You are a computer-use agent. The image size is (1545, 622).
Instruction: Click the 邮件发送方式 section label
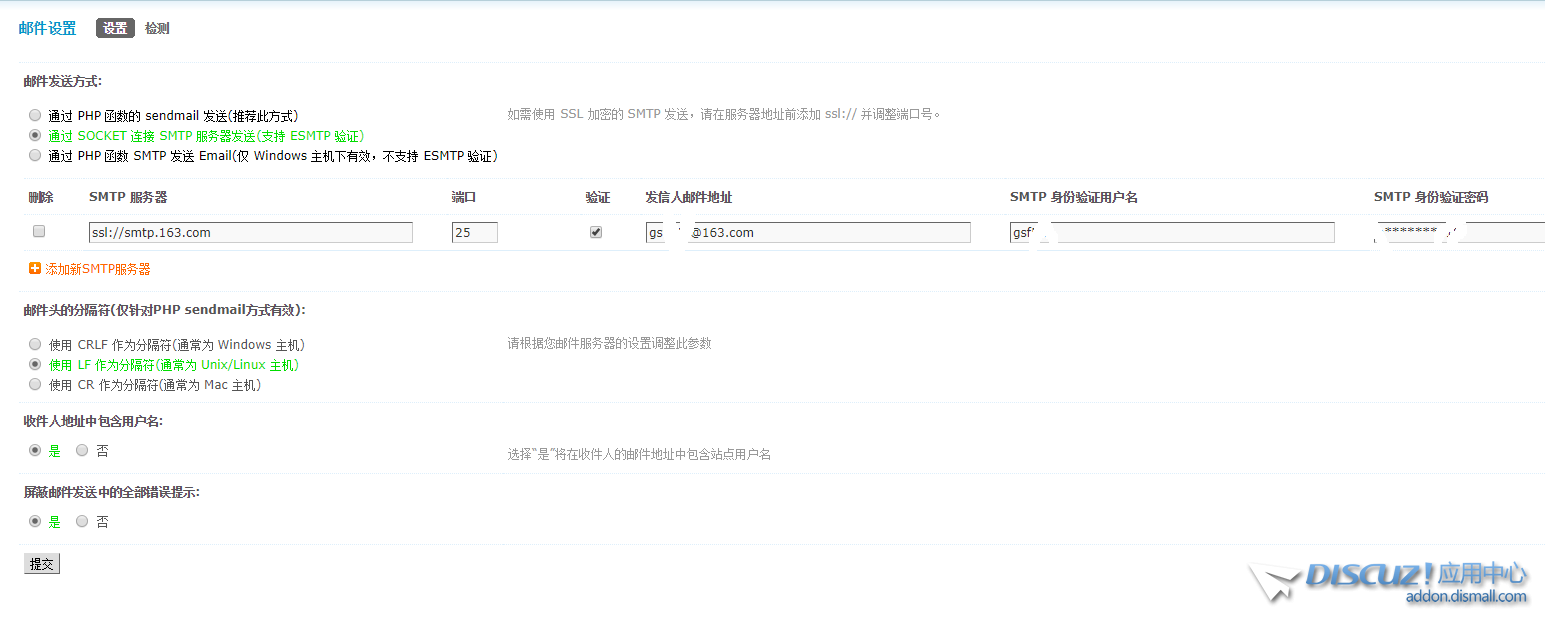(63, 81)
